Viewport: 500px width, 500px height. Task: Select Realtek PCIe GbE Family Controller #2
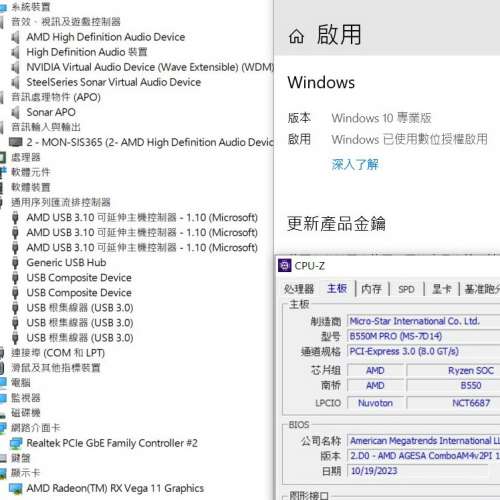[112, 443]
